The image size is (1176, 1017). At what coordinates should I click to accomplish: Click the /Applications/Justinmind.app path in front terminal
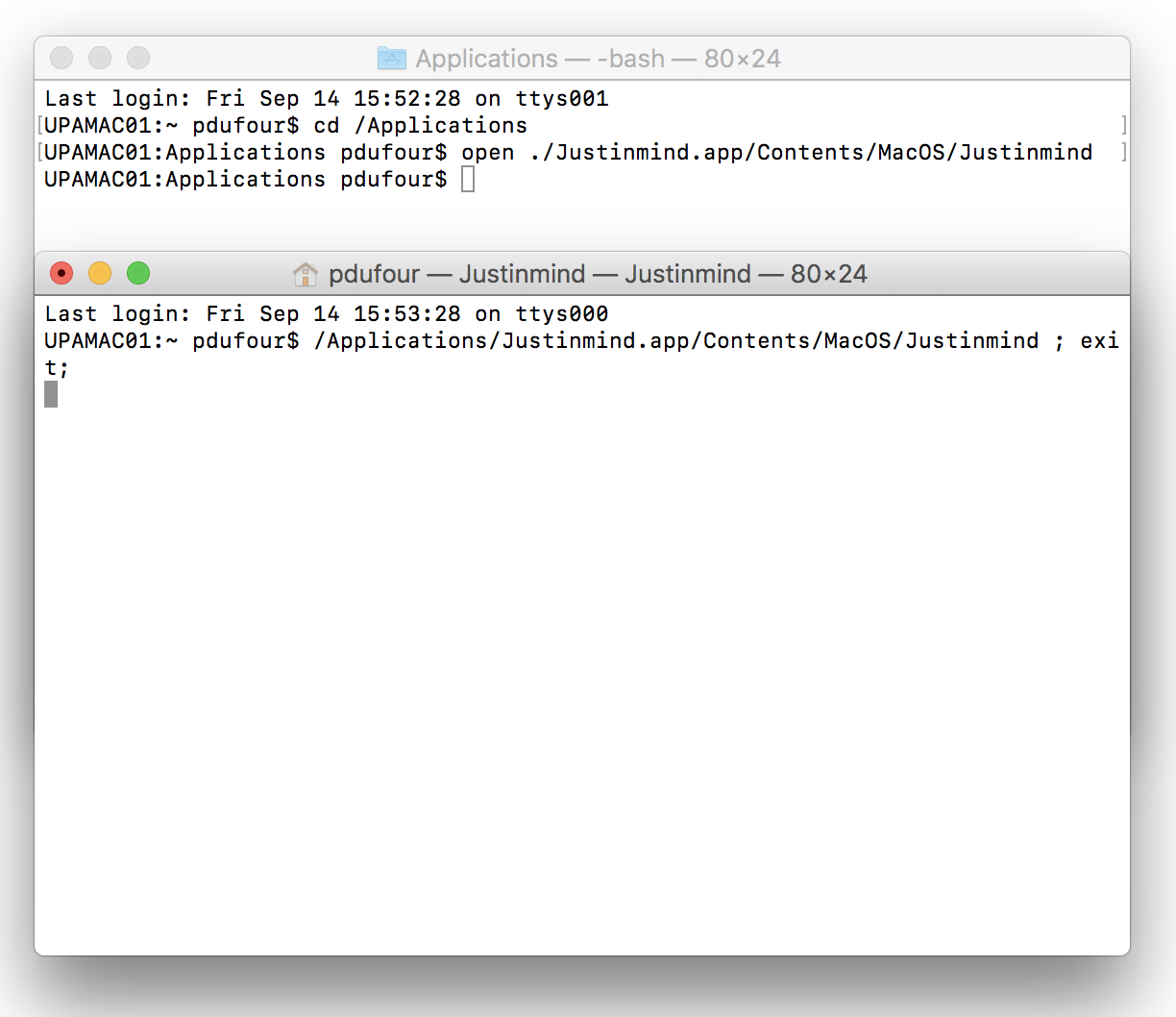coord(676,341)
